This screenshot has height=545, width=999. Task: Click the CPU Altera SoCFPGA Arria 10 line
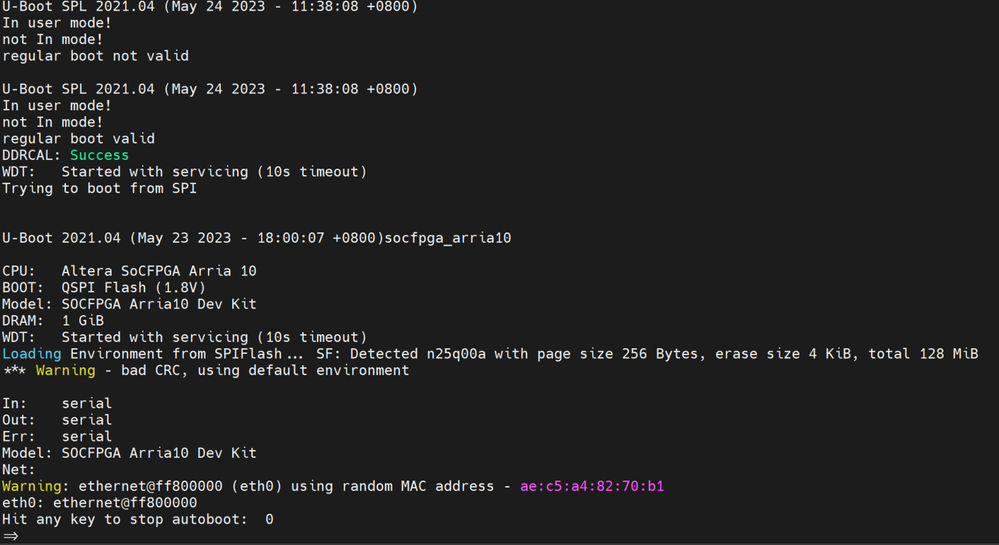(x=129, y=271)
